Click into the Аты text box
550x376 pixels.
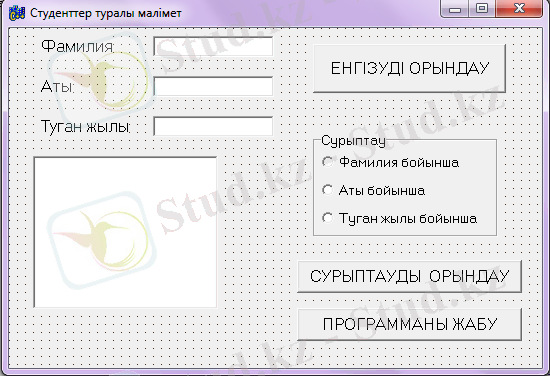coord(213,86)
